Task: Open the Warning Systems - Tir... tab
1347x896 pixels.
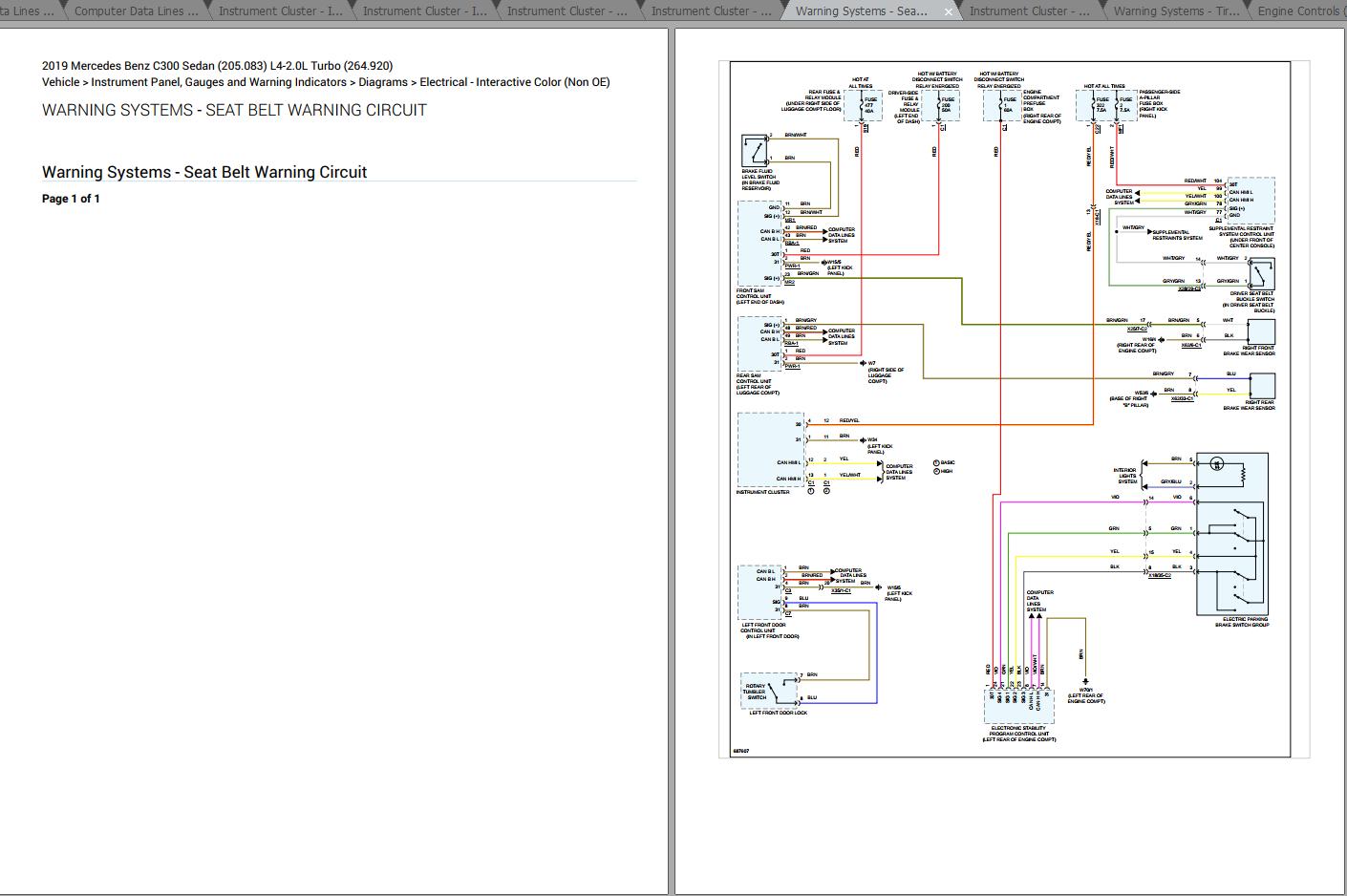Action: [1175, 11]
